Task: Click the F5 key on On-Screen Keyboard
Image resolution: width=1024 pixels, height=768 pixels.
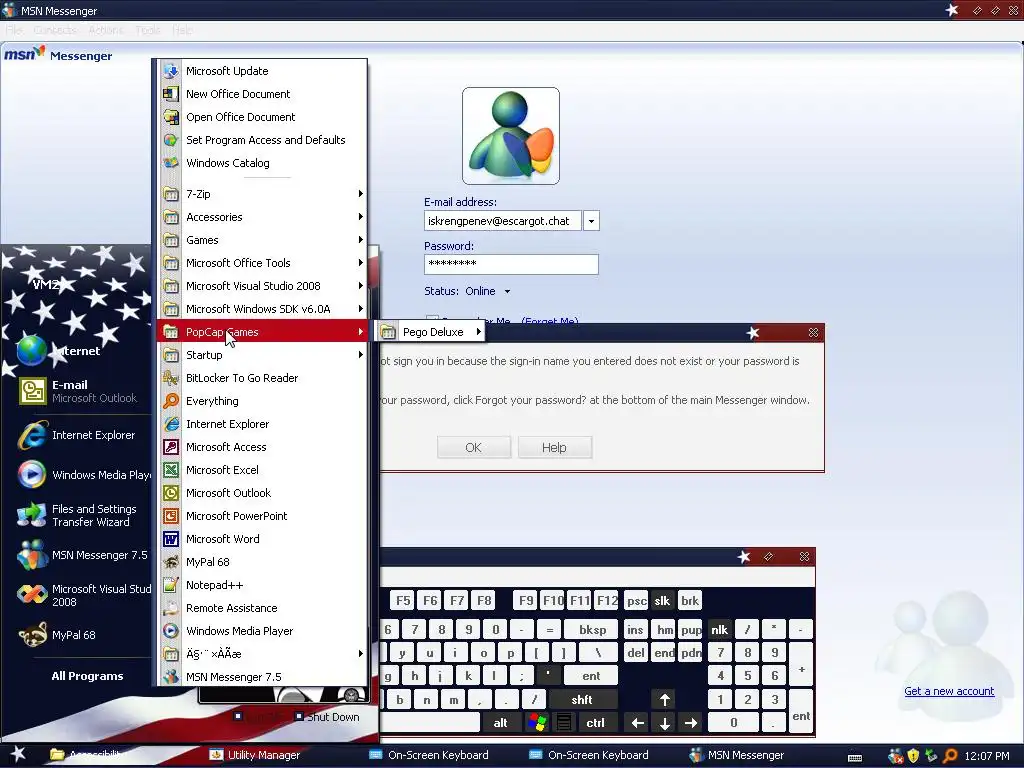Action: click(x=403, y=601)
